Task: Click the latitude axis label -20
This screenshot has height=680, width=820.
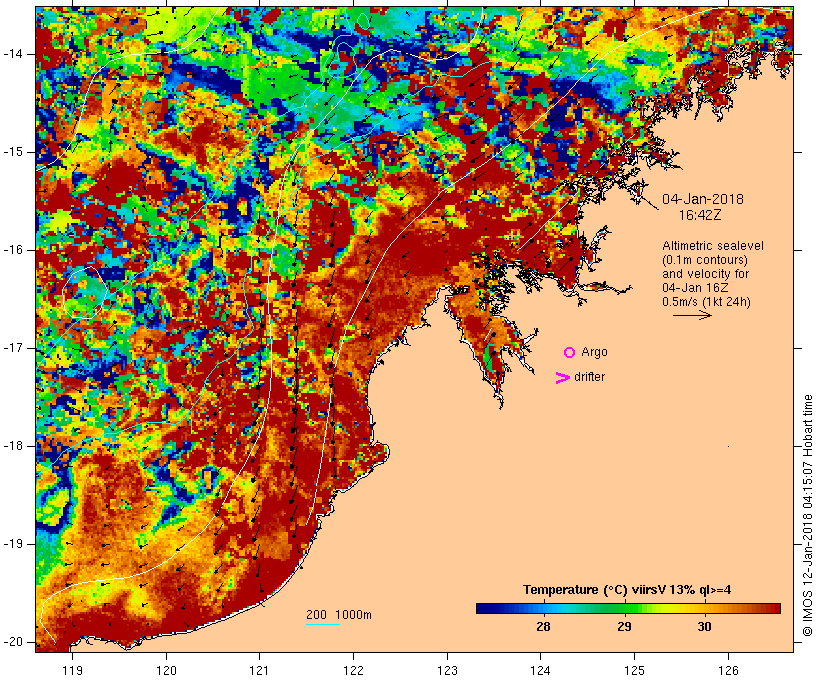Action: [13, 642]
